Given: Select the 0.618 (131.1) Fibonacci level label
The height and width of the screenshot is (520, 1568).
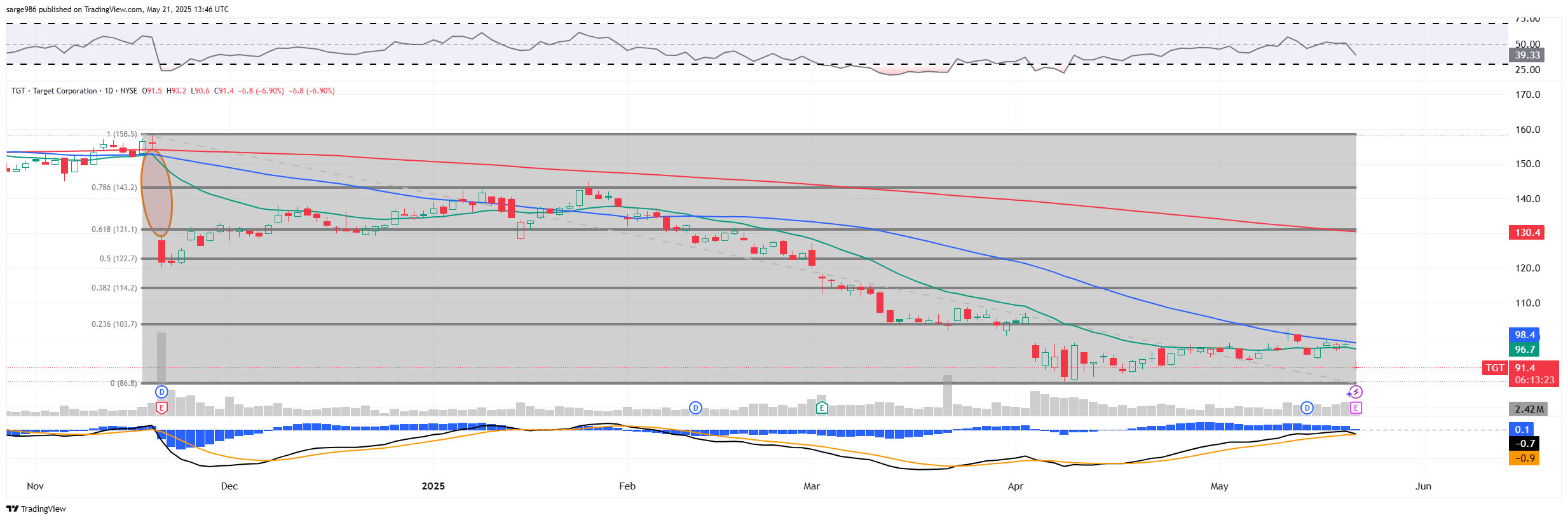Looking at the screenshot, I should click(114, 229).
